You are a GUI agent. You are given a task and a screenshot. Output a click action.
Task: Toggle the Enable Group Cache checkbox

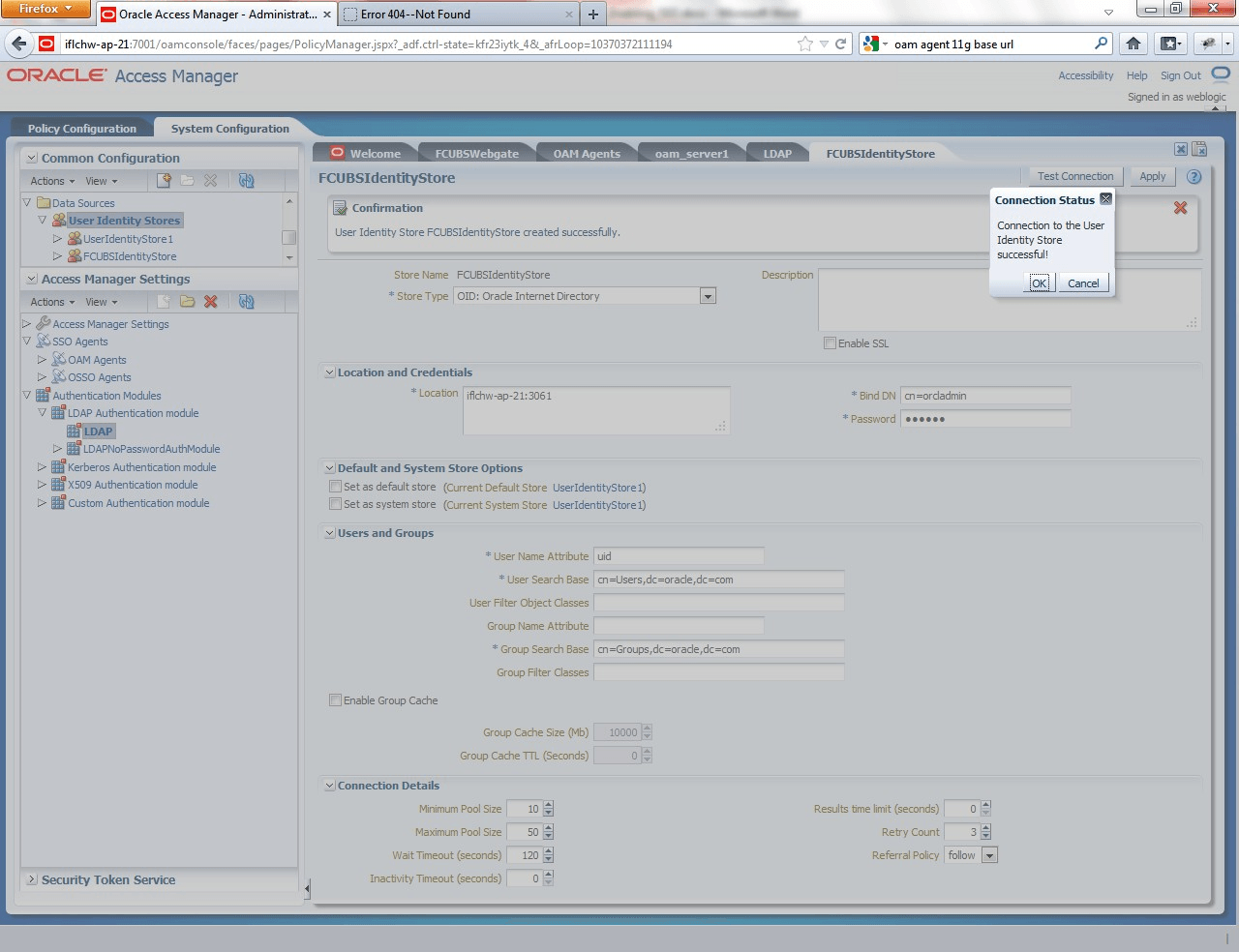(335, 700)
